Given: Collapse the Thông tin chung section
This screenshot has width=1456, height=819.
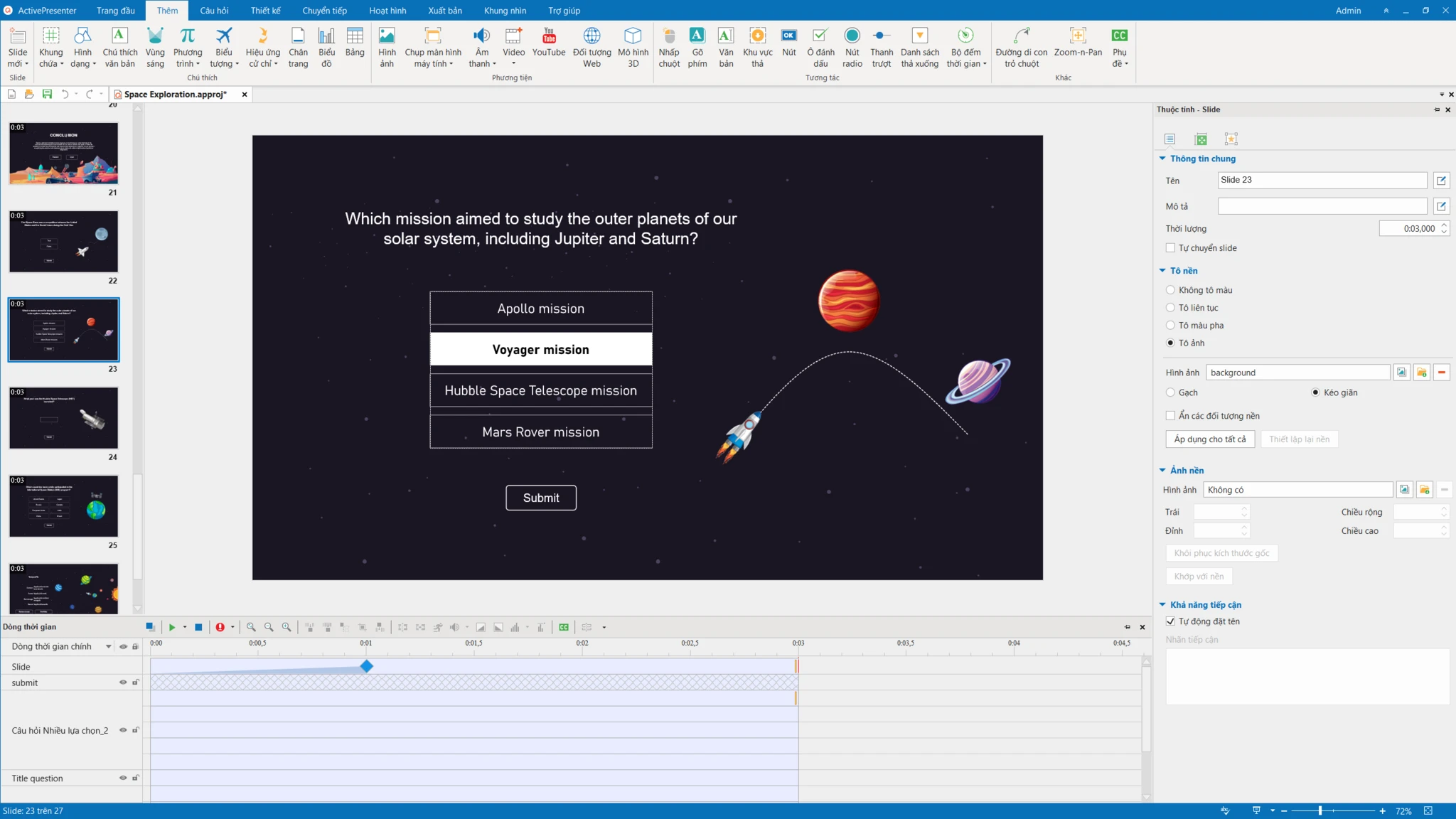Looking at the screenshot, I should point(1162,159).
